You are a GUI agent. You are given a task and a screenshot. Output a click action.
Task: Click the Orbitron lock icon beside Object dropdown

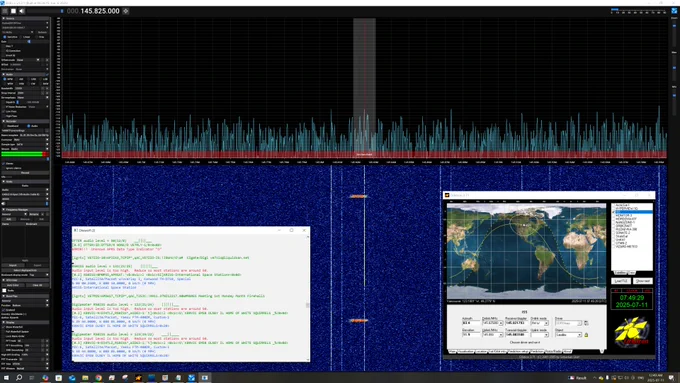(586, 335)
